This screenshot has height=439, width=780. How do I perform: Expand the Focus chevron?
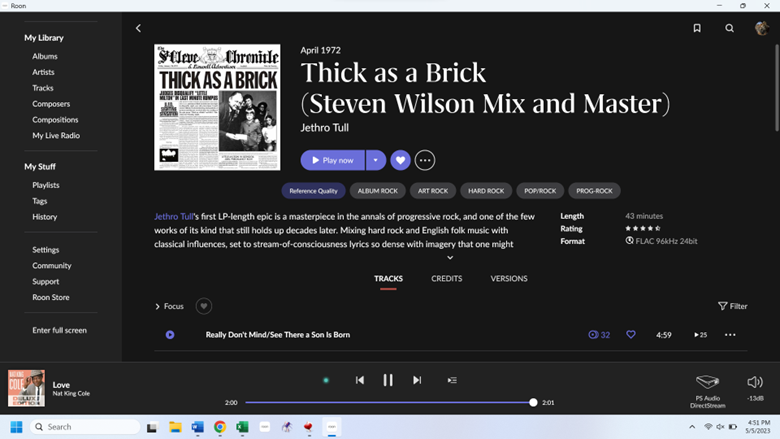pos(158,306)
